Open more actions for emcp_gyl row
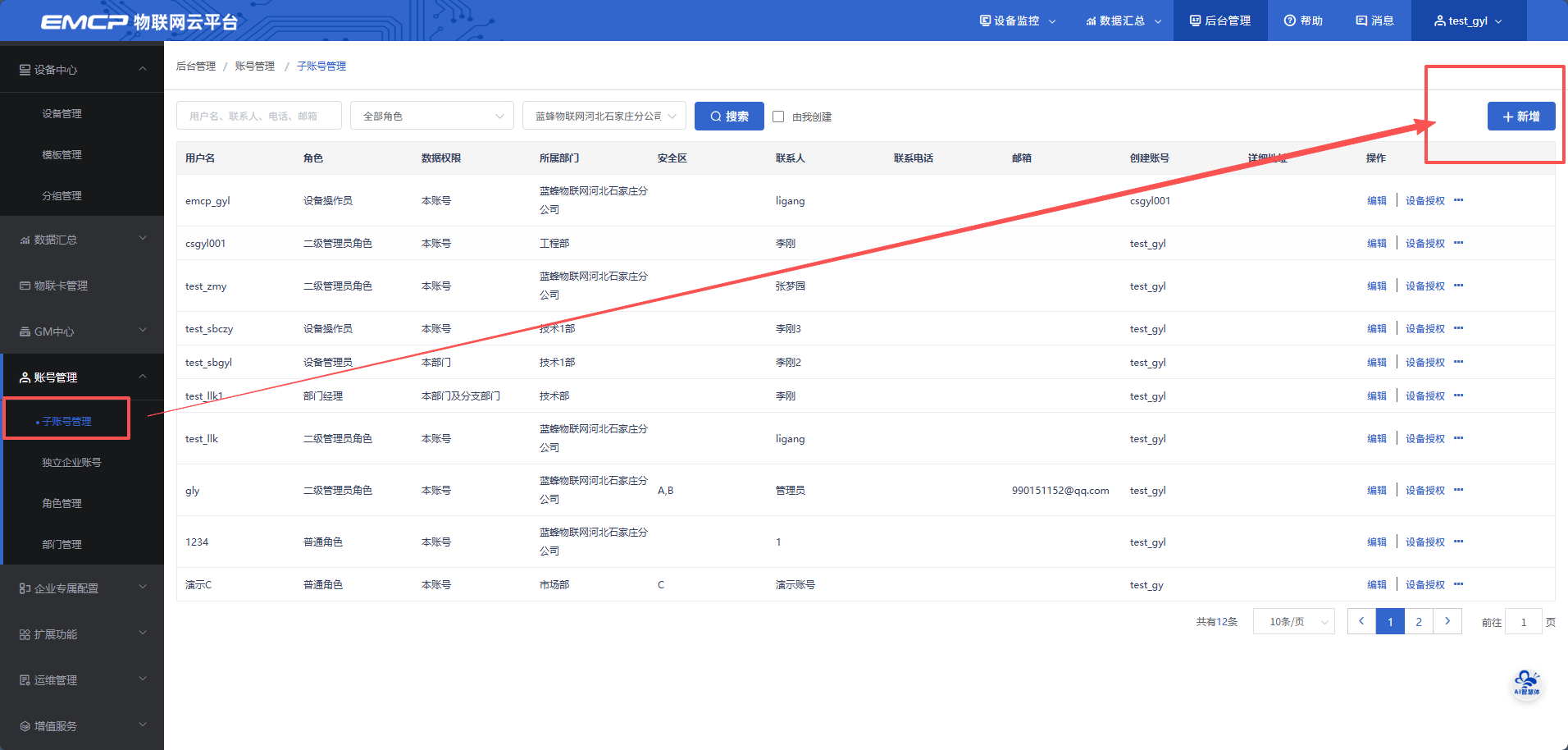Viewport: 1568px width, 750px height. pyautogui.click(x=1458, y=200)
